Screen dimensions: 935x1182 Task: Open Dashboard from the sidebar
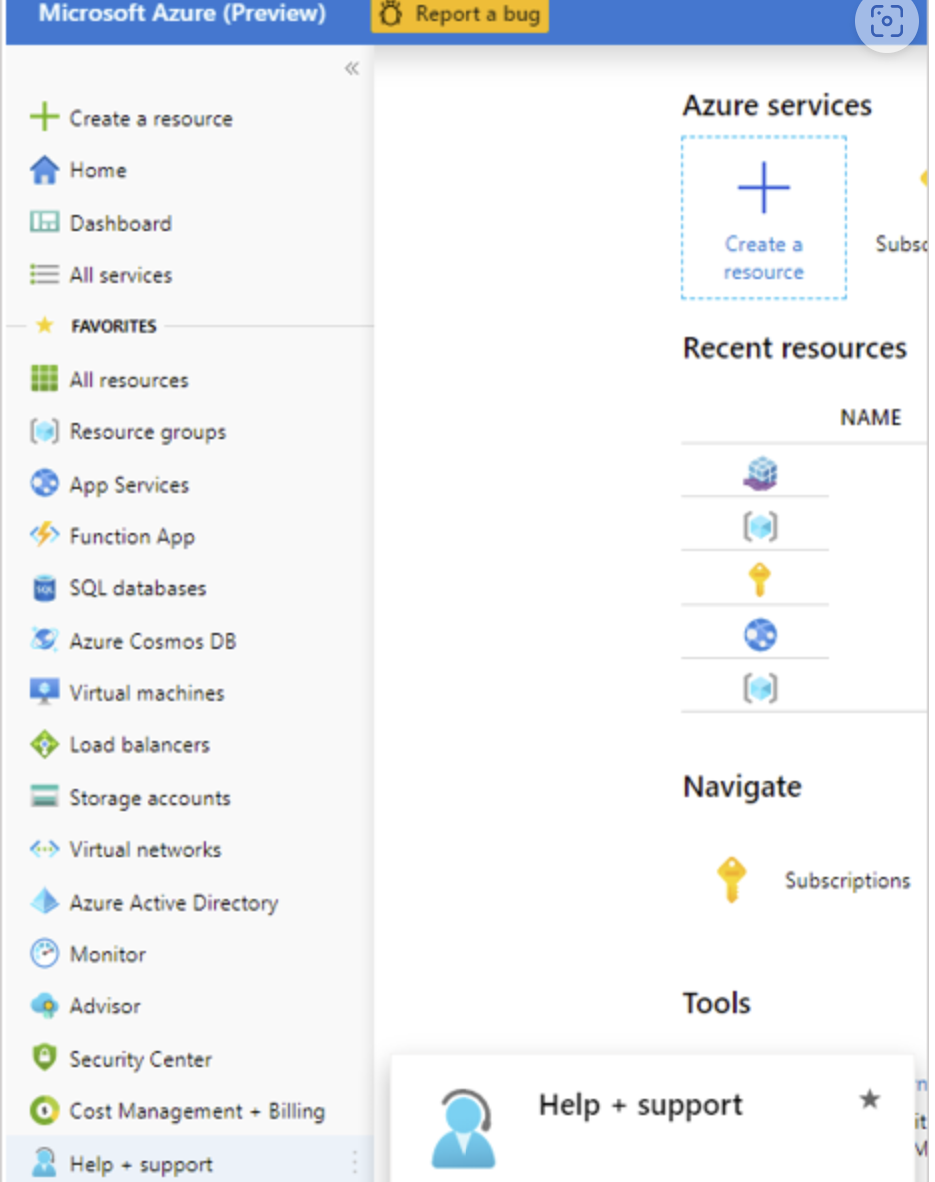coord(121,223)
